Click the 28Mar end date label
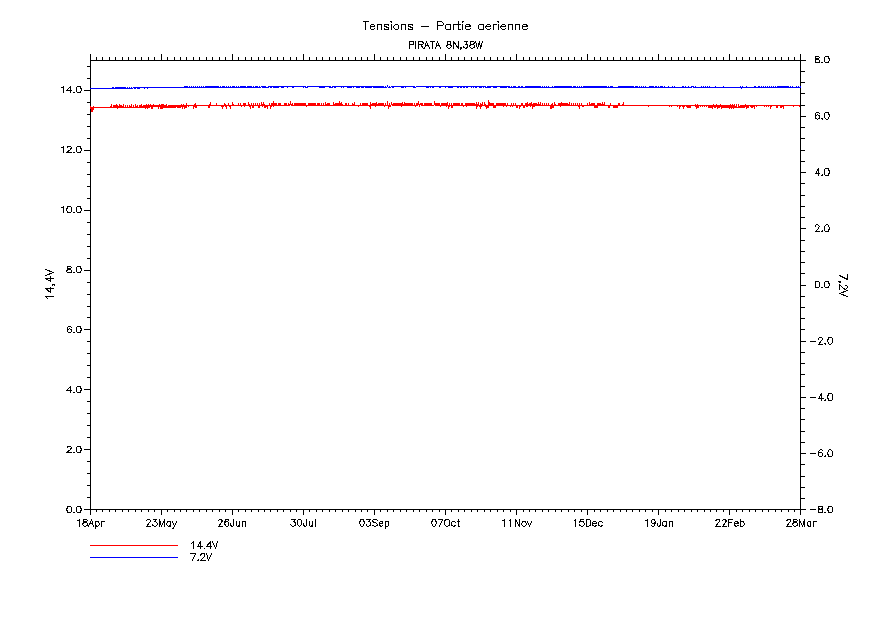Image resolution: width=891 pixels, height=630 pixels. (800, 522)
